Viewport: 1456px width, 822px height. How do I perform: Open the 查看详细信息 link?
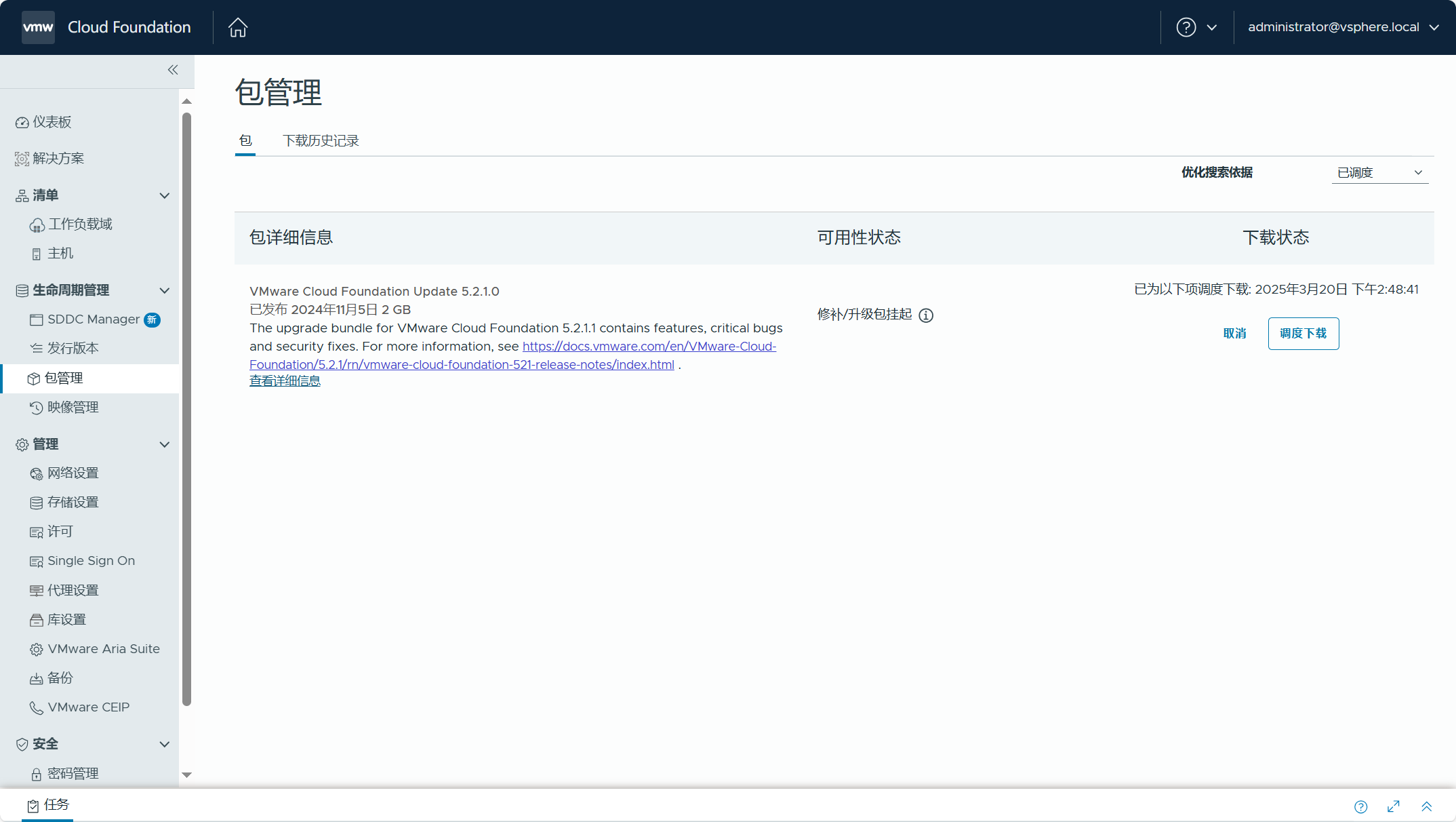(285, 381)
